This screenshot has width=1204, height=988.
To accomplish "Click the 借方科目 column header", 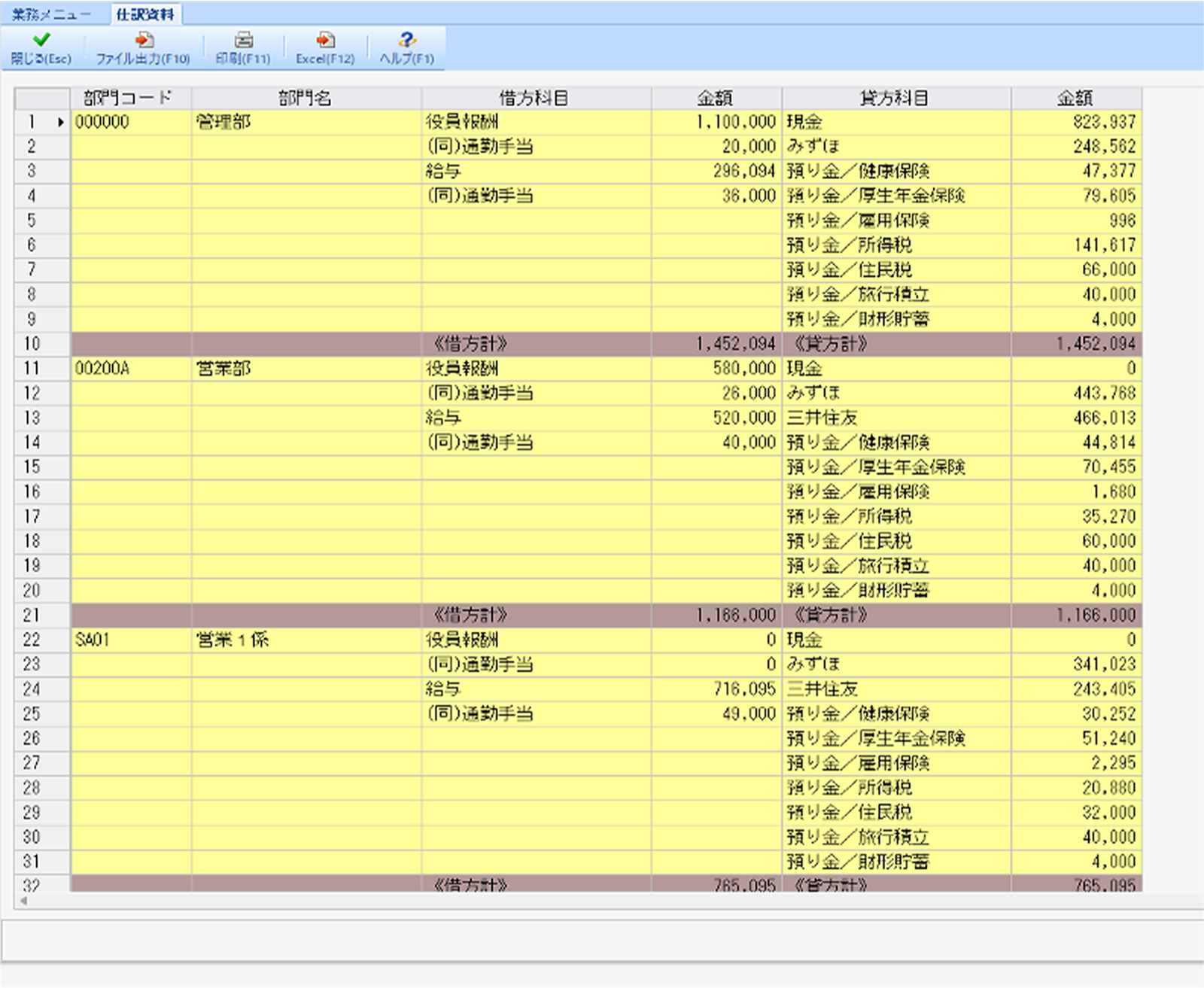I will click(x=535, y=98).
